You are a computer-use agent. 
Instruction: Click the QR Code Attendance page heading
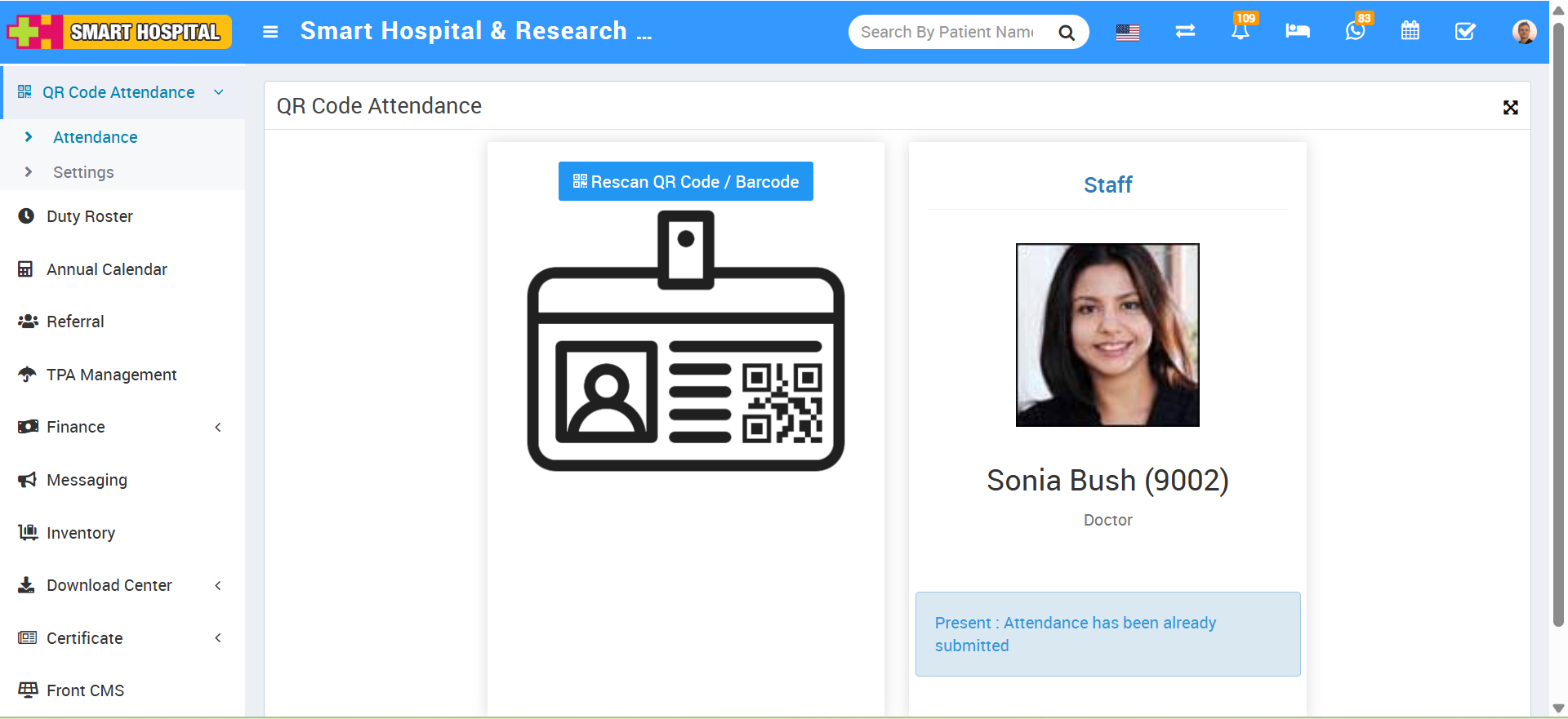click(379, 106)
